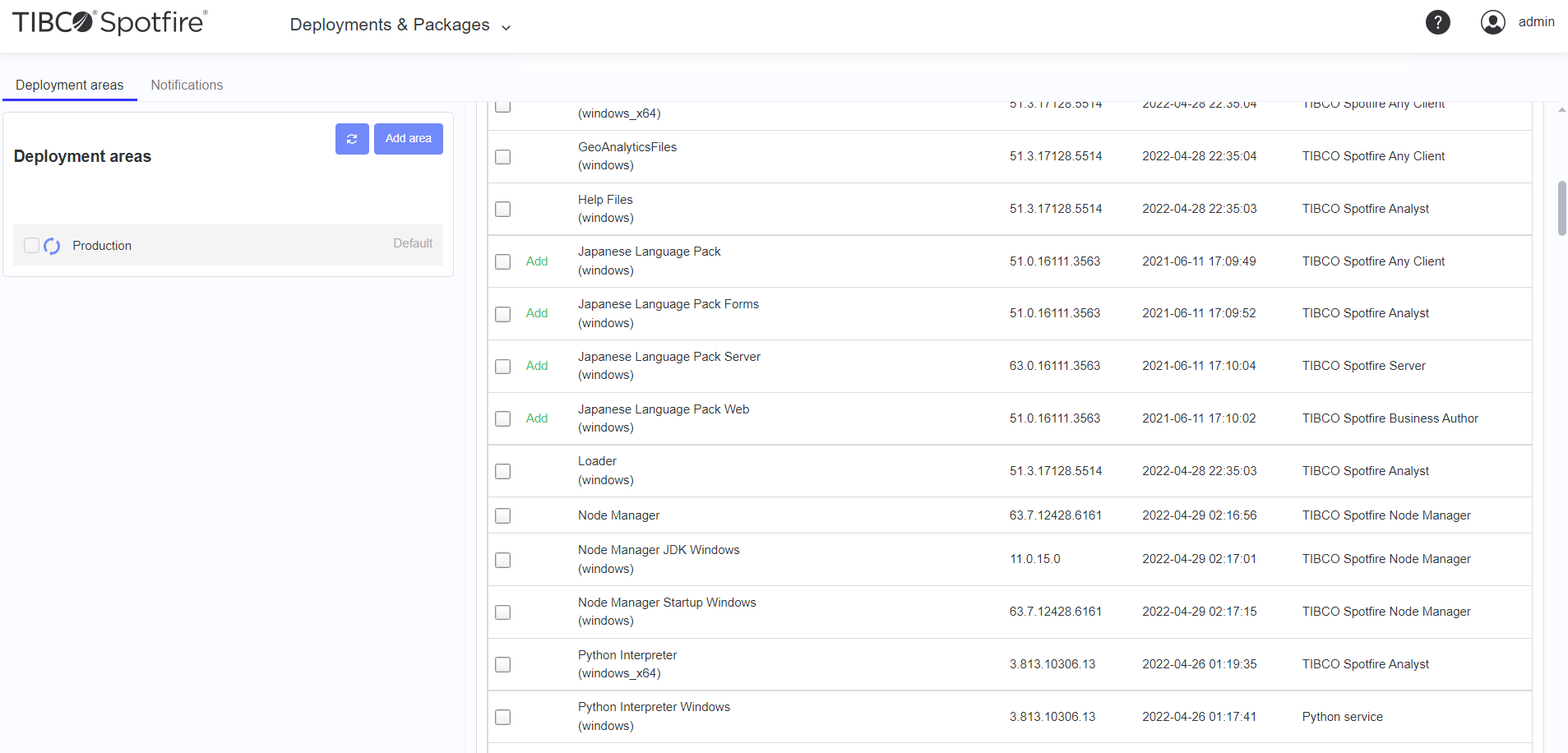Click the TIBCO Spotfire Server cell
The width and height of the screenshot is (1568, 753).
(x=1364, y=366)
